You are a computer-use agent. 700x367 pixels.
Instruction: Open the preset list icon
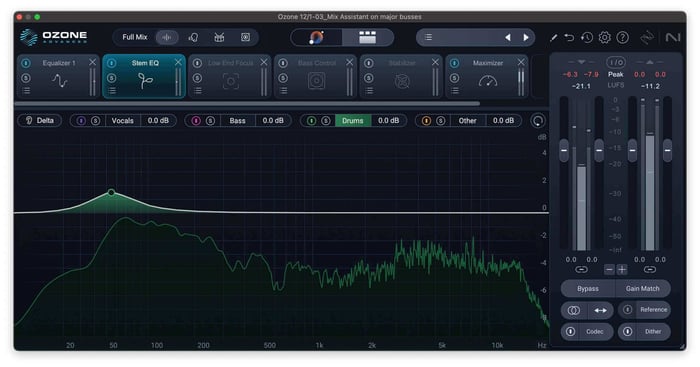(428, 38)
